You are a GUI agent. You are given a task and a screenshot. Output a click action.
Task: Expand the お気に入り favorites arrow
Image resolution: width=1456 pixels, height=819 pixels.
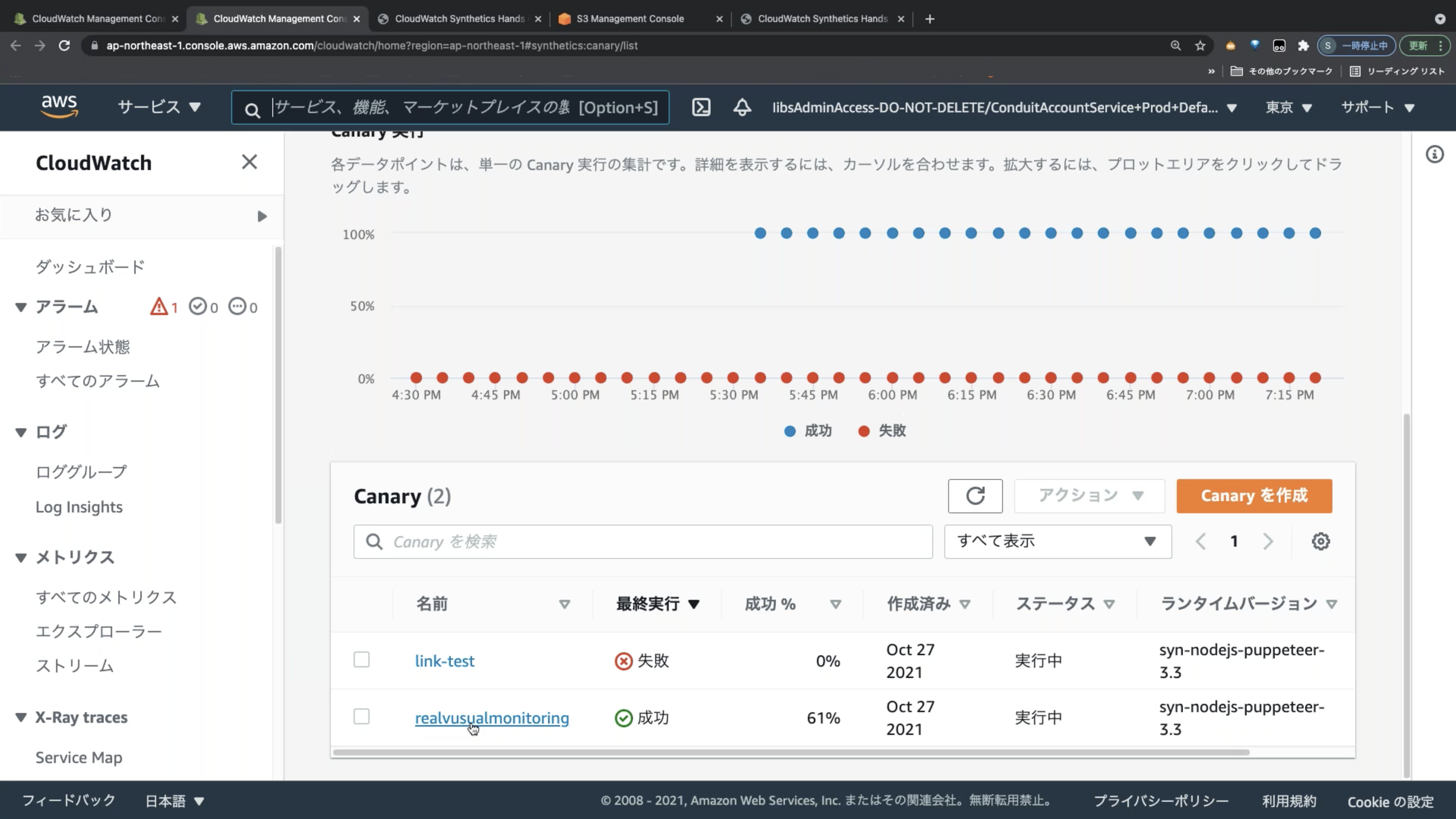point(262,216)
